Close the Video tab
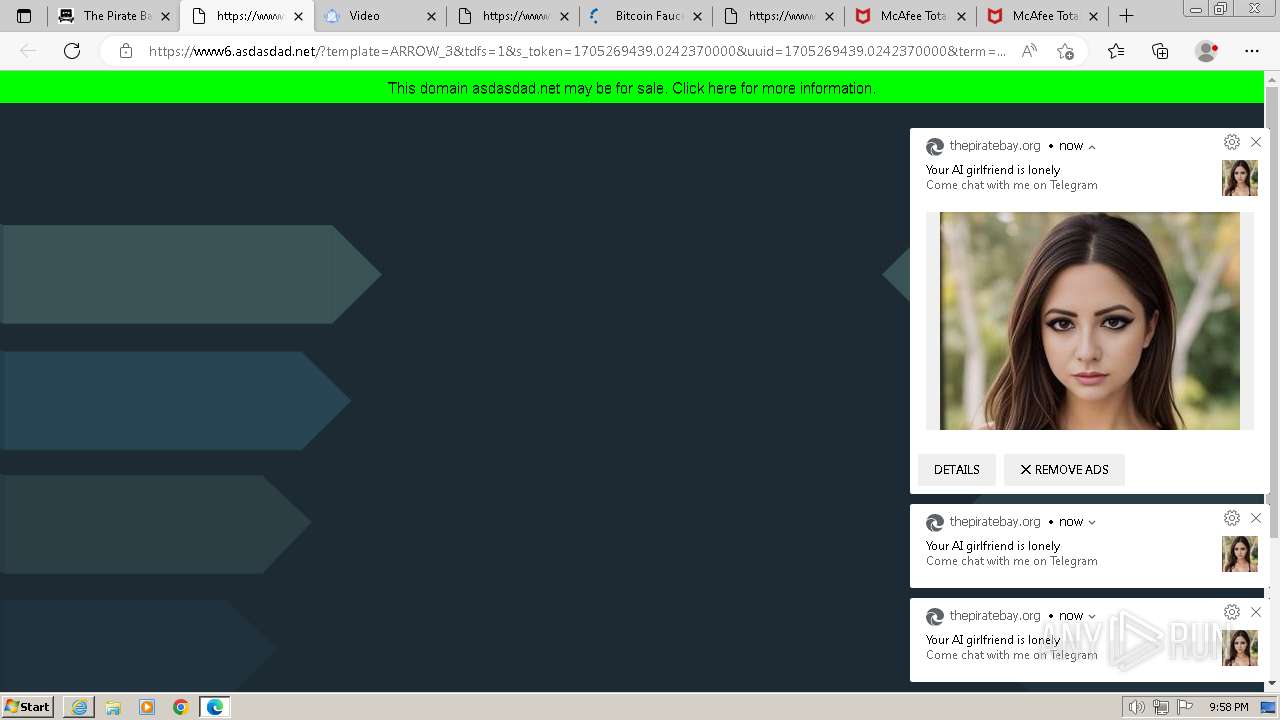 431,16
